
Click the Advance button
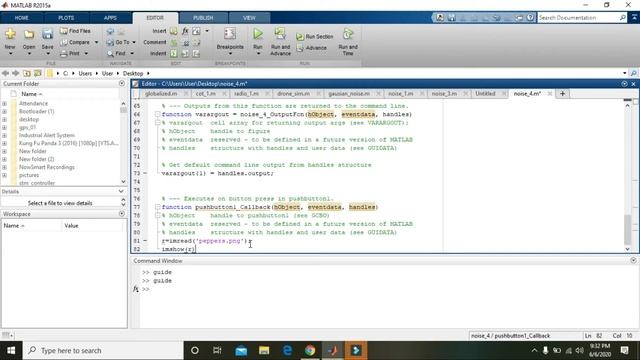[x=311, y=48]
